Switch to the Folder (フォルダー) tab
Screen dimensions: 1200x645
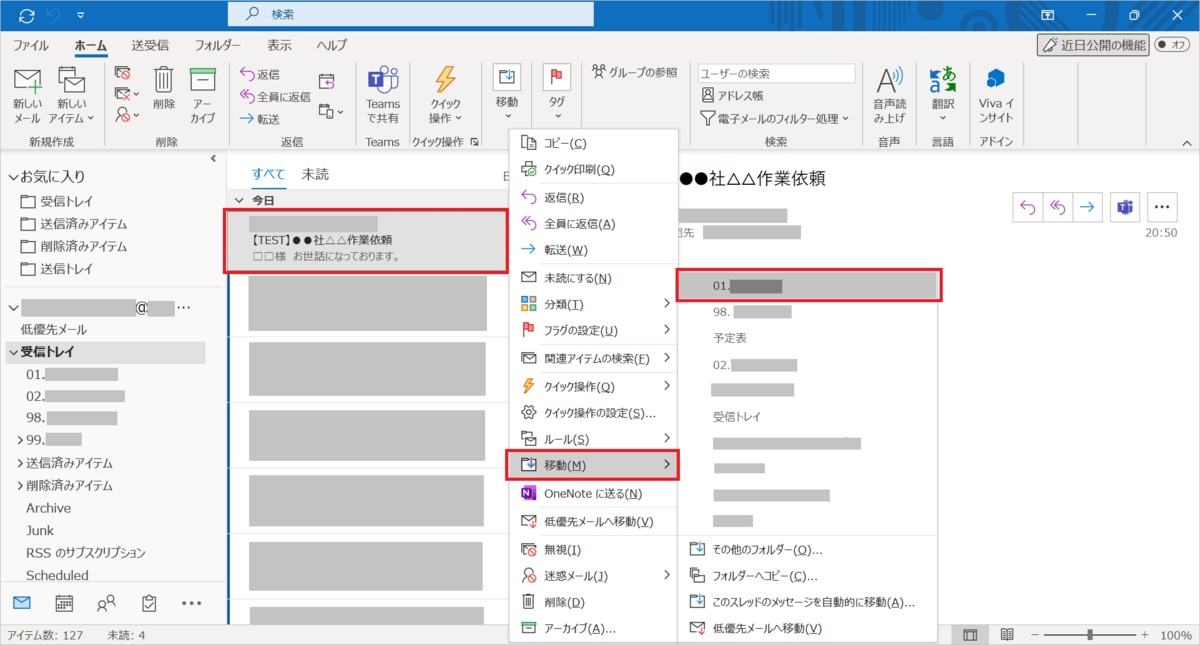coord(217,45)
